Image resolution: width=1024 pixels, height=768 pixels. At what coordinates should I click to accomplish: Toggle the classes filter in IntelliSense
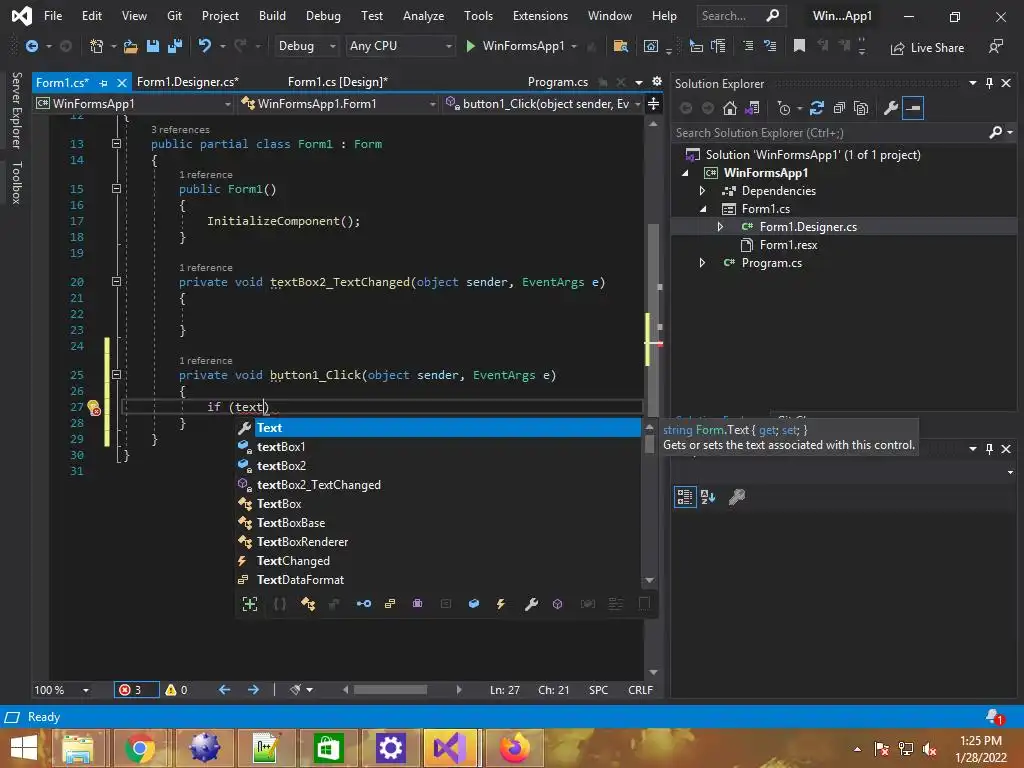click(x=308, y=604)
